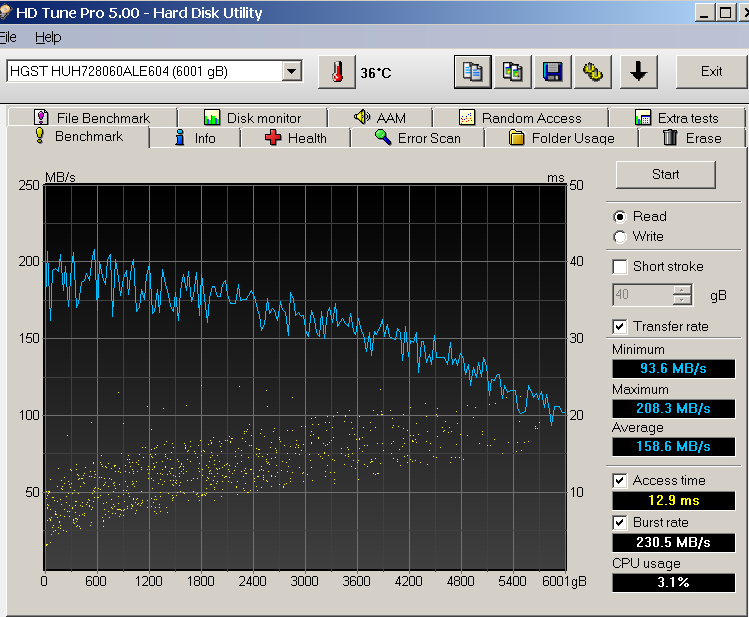The image size is (749, 617).
Task: Expand the HGST drive selection dropdown
Action: [291, 71]
